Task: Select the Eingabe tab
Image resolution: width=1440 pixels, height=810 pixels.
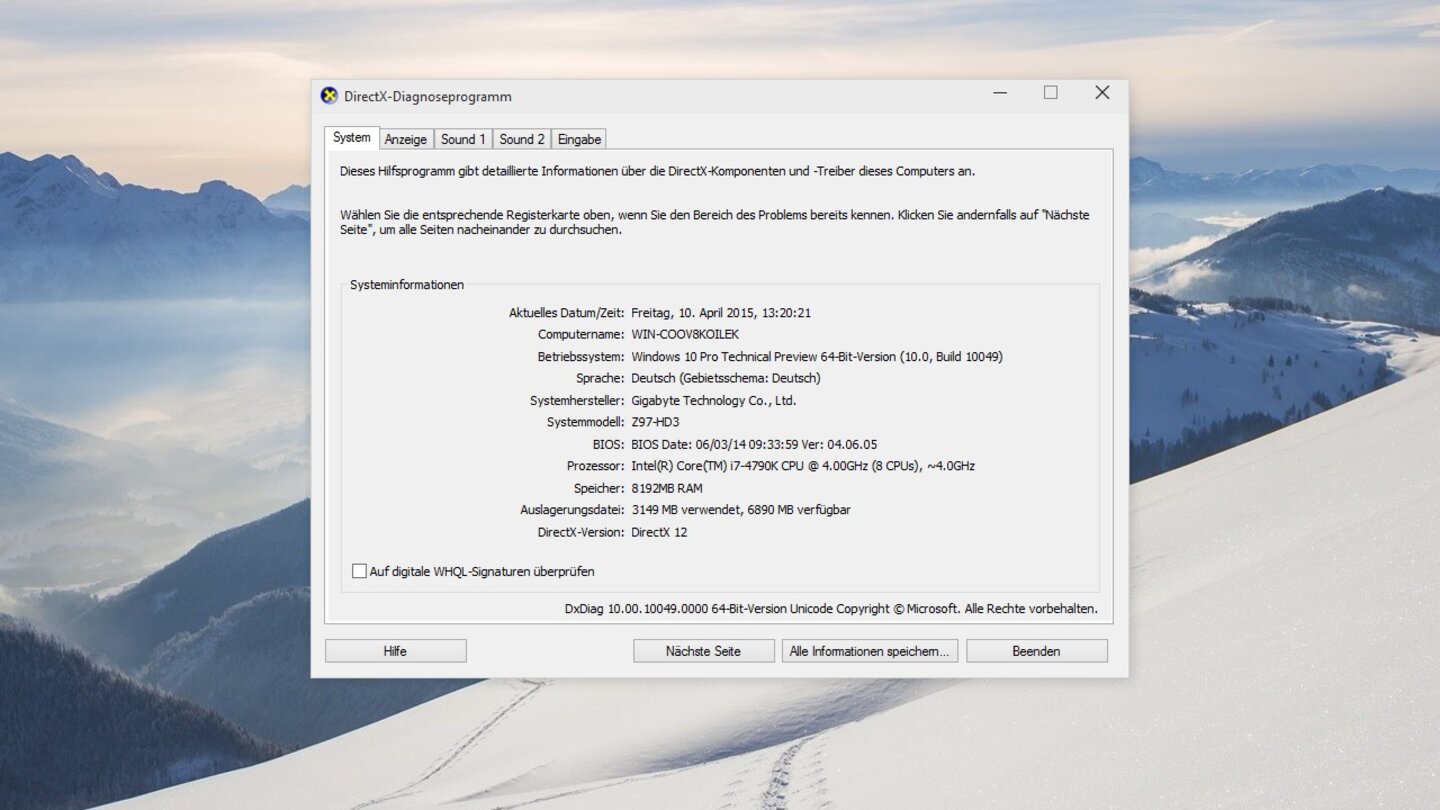Action: (x=580, y=139)
